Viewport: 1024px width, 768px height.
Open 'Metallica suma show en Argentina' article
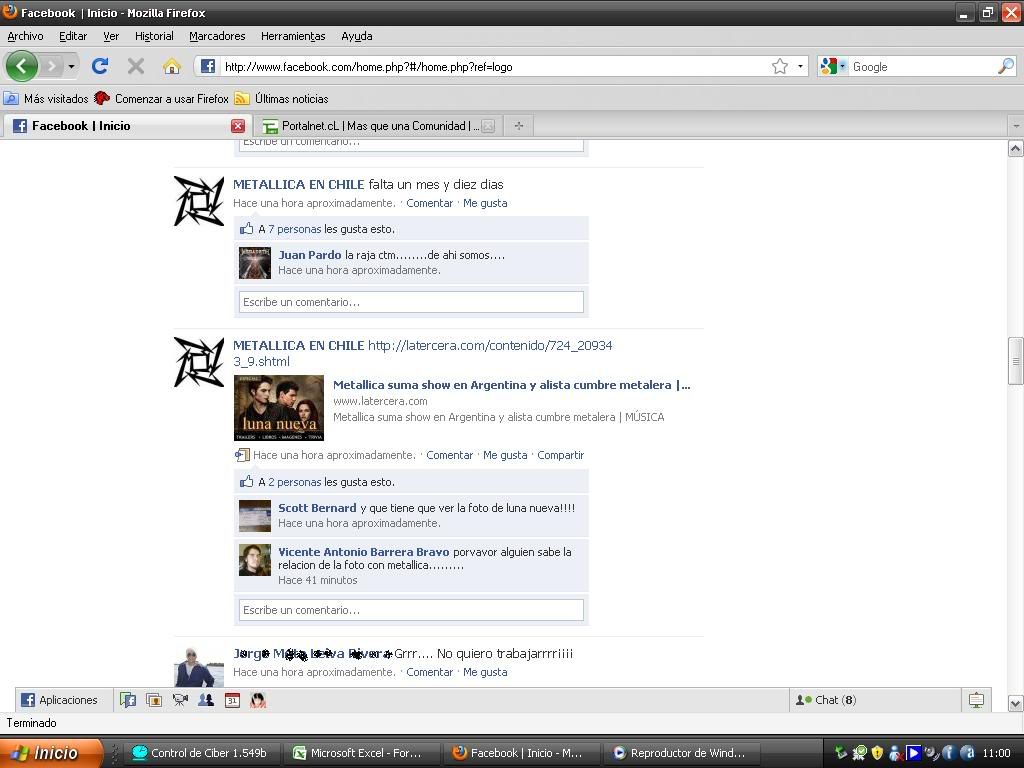tap(511, 385)
